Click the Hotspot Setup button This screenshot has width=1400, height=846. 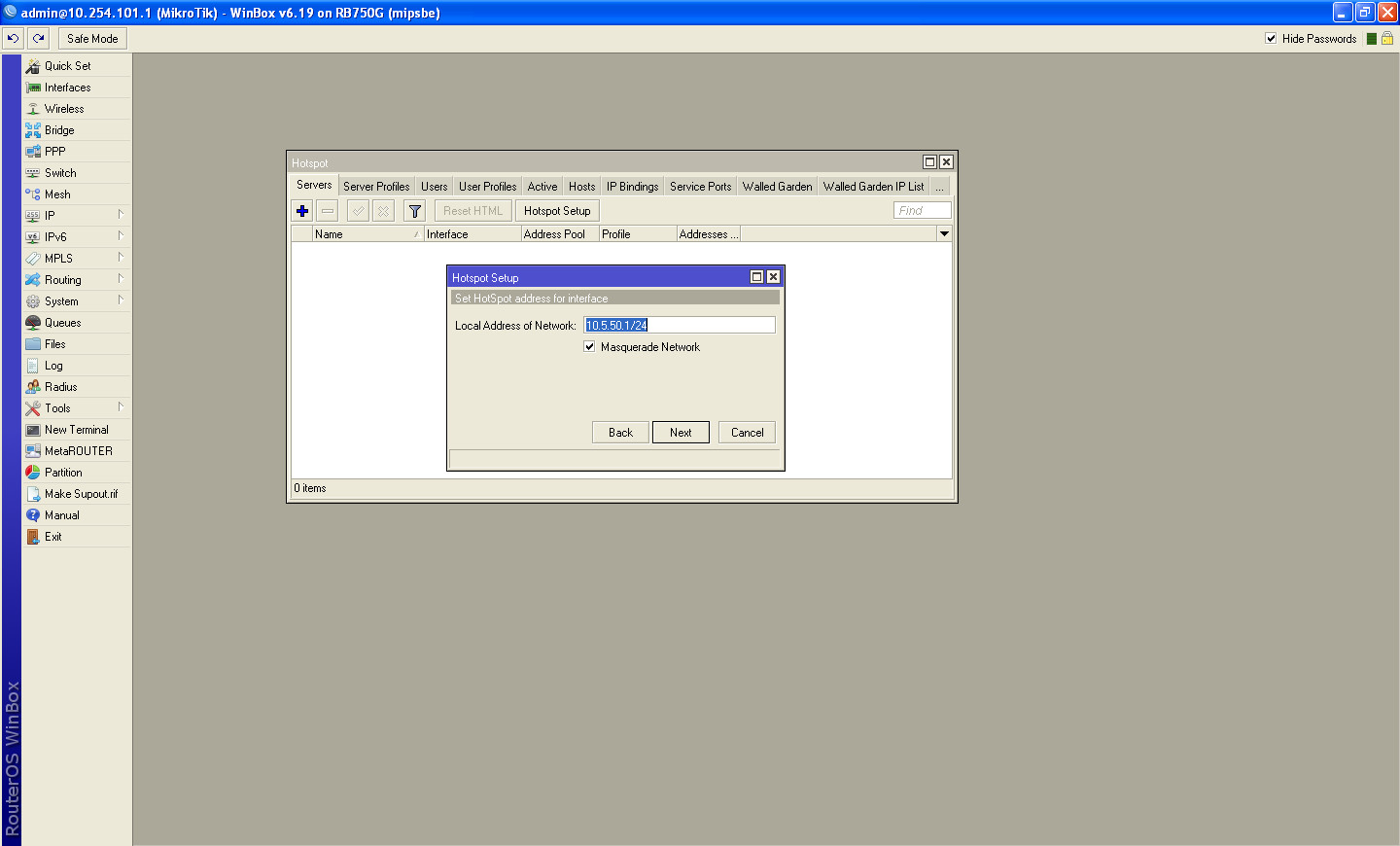coord(557,211)
